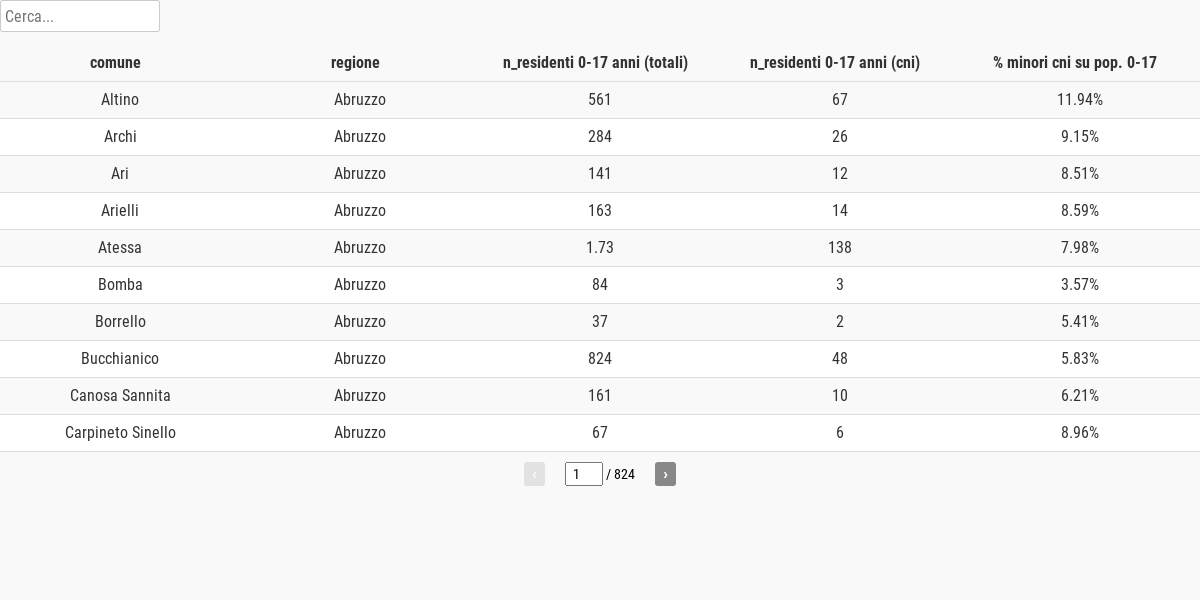Sort by n_residenti 0-17 anni (cni) header
This screenshot has height=600, width=1200.
(835, 63)
